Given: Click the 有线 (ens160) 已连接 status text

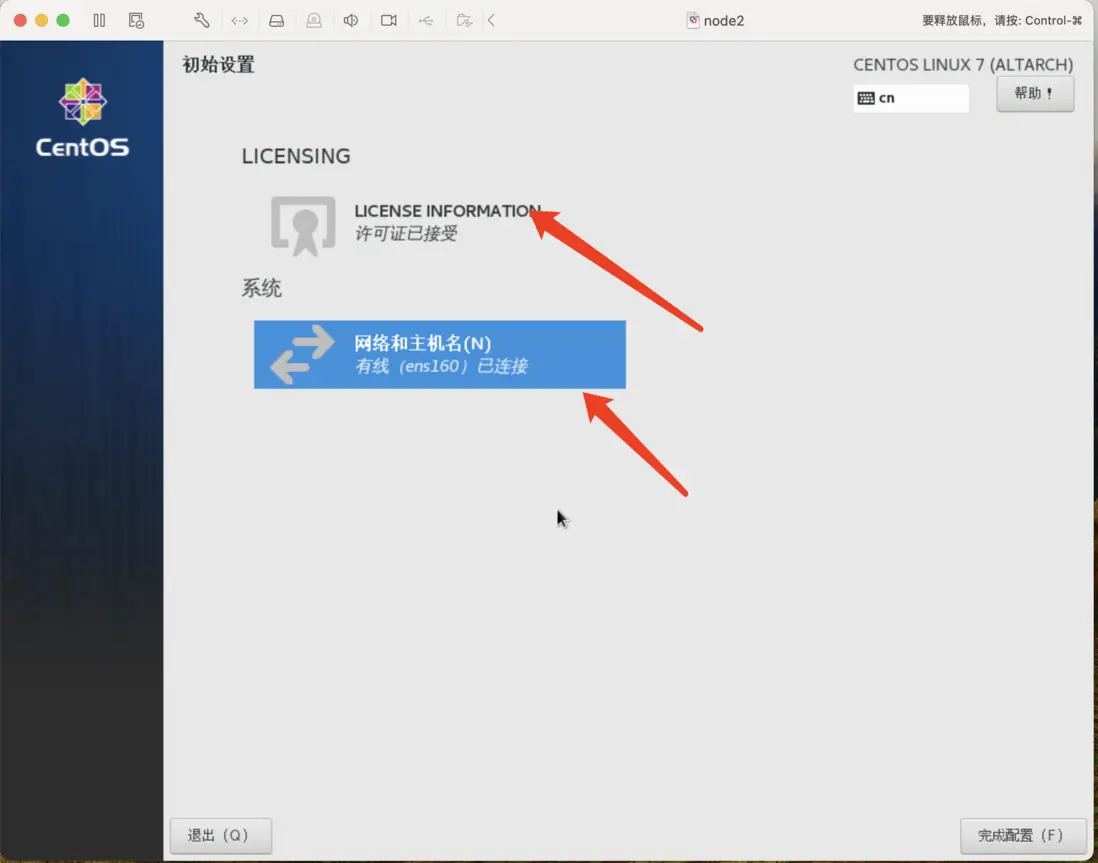Looking at the screenshot, I should coord(441,366).
